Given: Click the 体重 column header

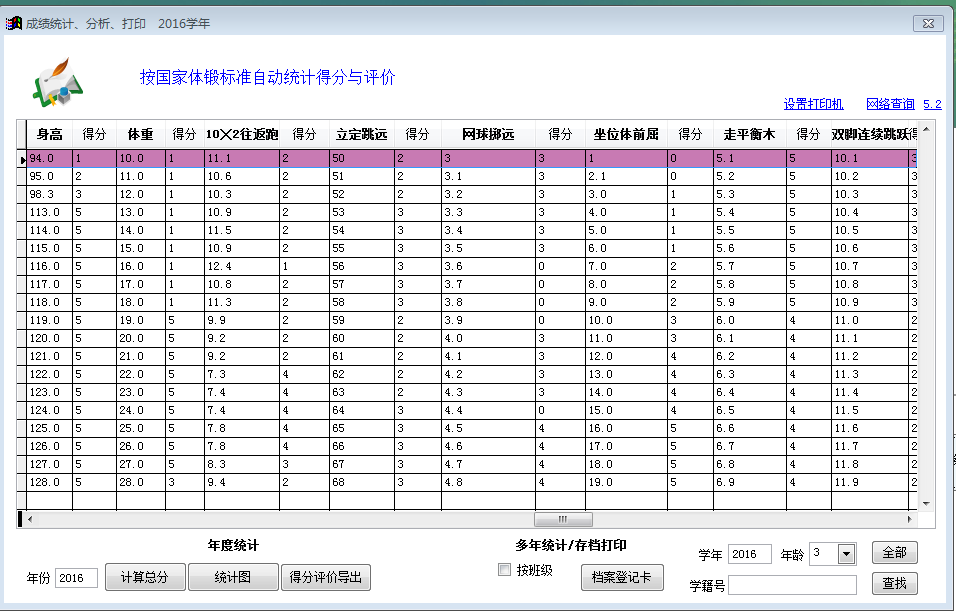Looking at the screenshot, I should 140,135.
